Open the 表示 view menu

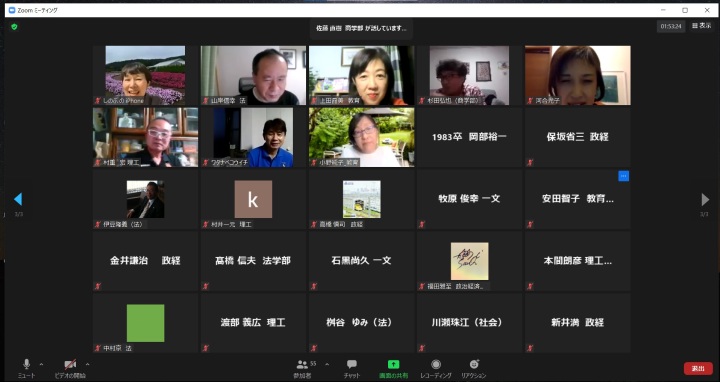click(x=702, y=26)
